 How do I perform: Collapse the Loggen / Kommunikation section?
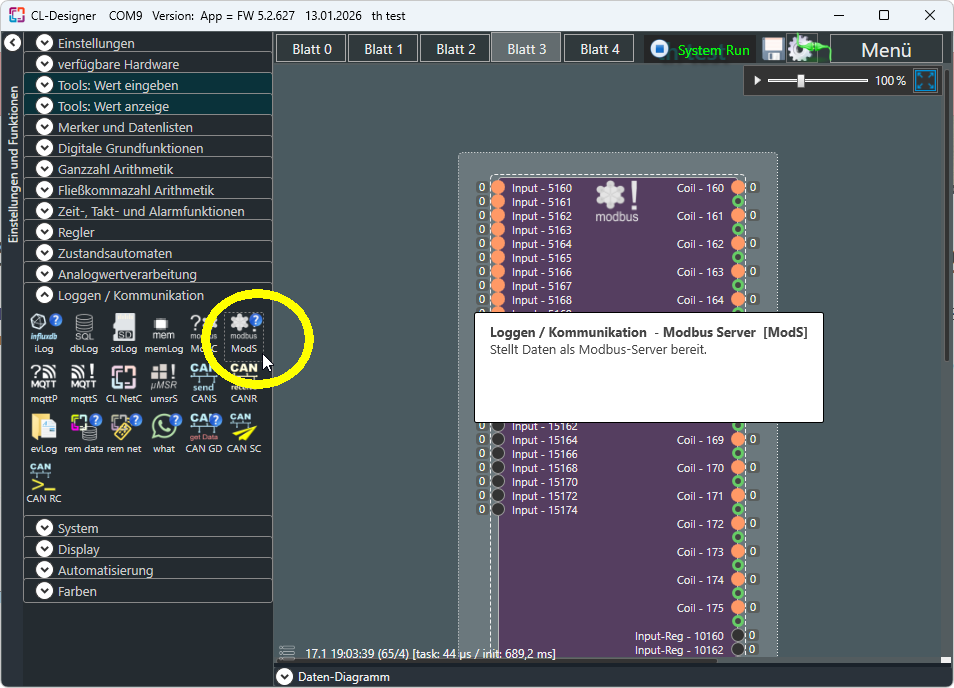tap(44, 295)
